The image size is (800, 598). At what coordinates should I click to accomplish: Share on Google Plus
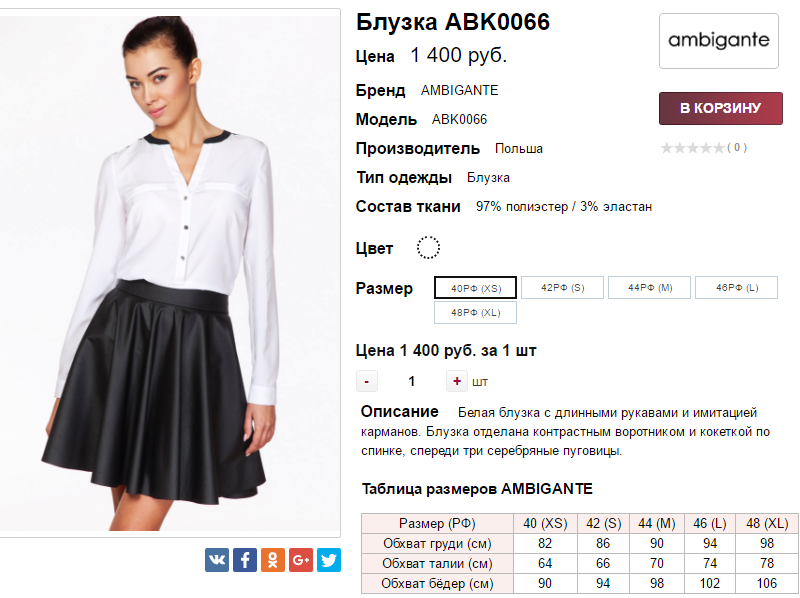click(x=301, y=560)
